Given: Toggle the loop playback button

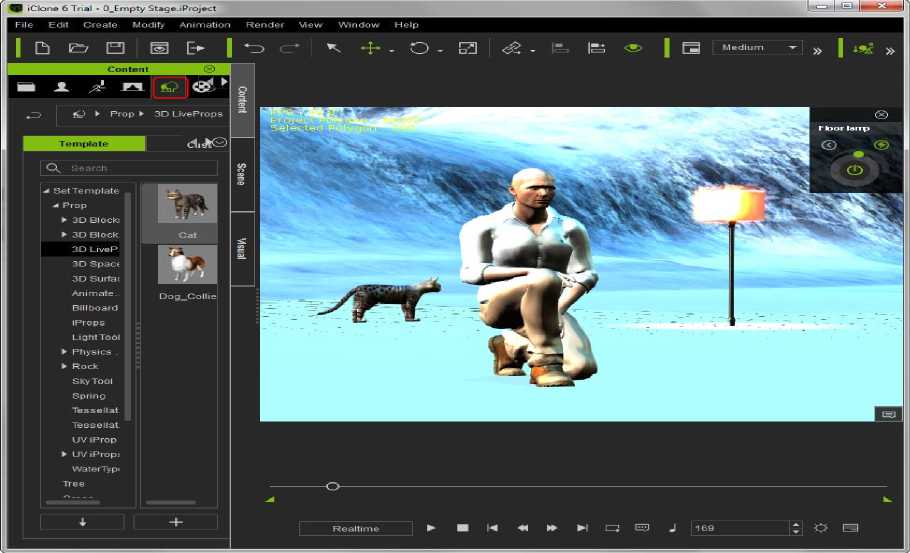Looking at the screenshot, I should tap(612, 528).
